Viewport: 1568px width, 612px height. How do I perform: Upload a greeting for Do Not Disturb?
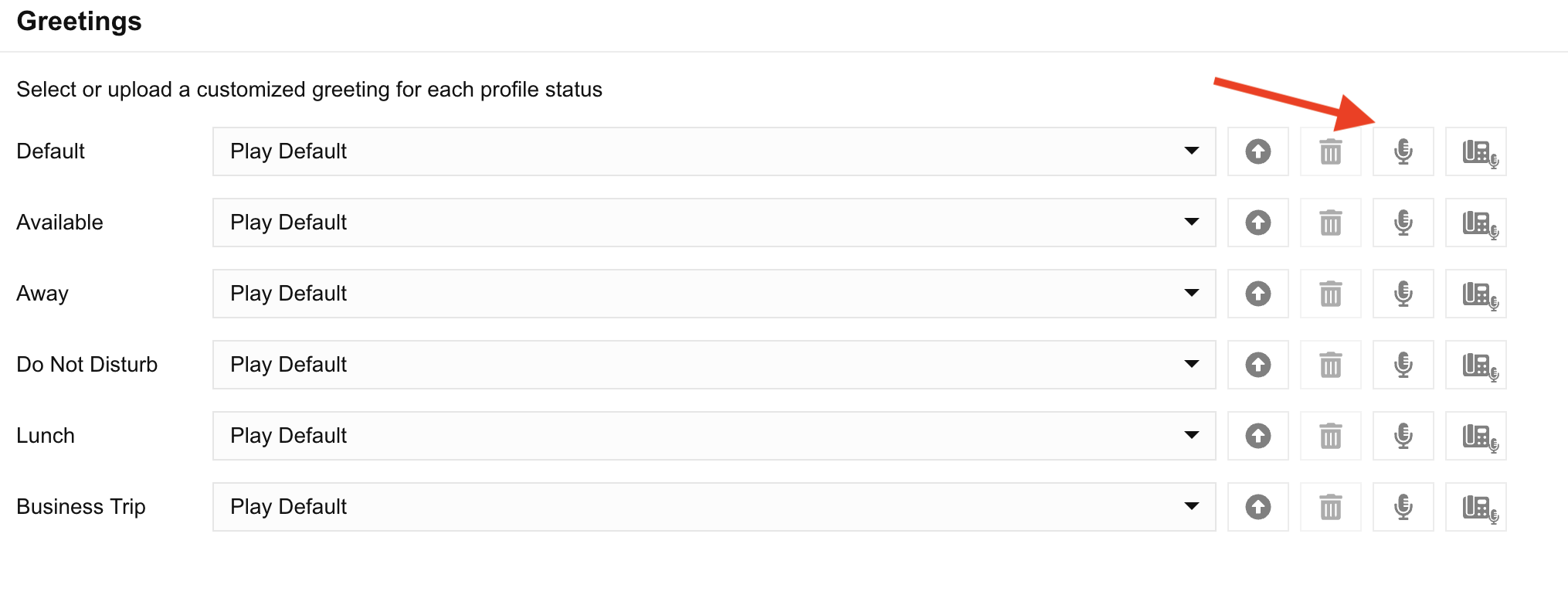[1257, 365]
